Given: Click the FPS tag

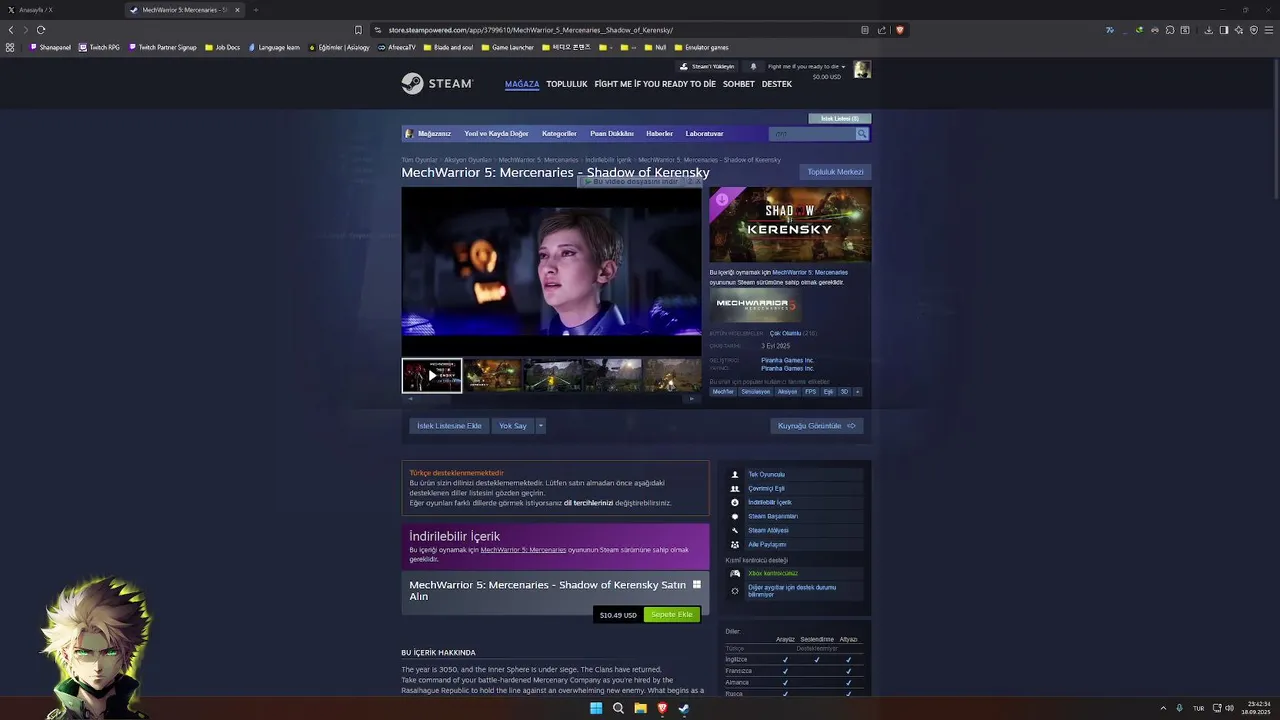Looking at the screenshot, I should coord(810,392).
